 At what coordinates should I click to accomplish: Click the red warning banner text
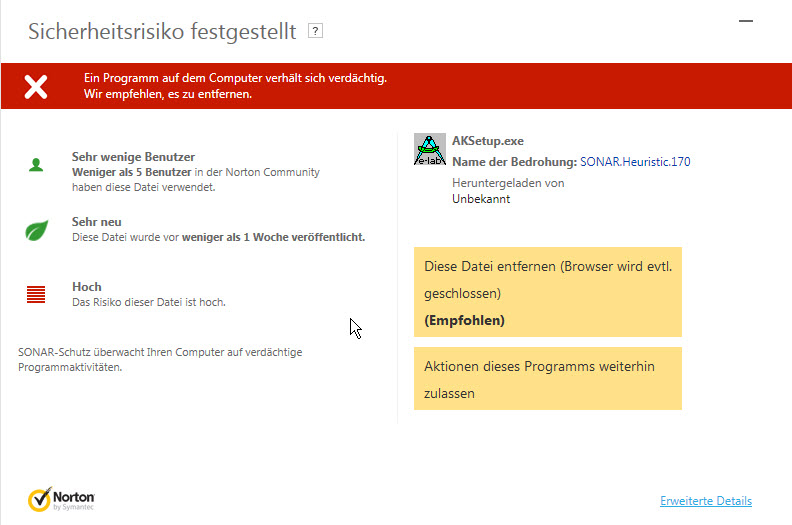[235, 86]
